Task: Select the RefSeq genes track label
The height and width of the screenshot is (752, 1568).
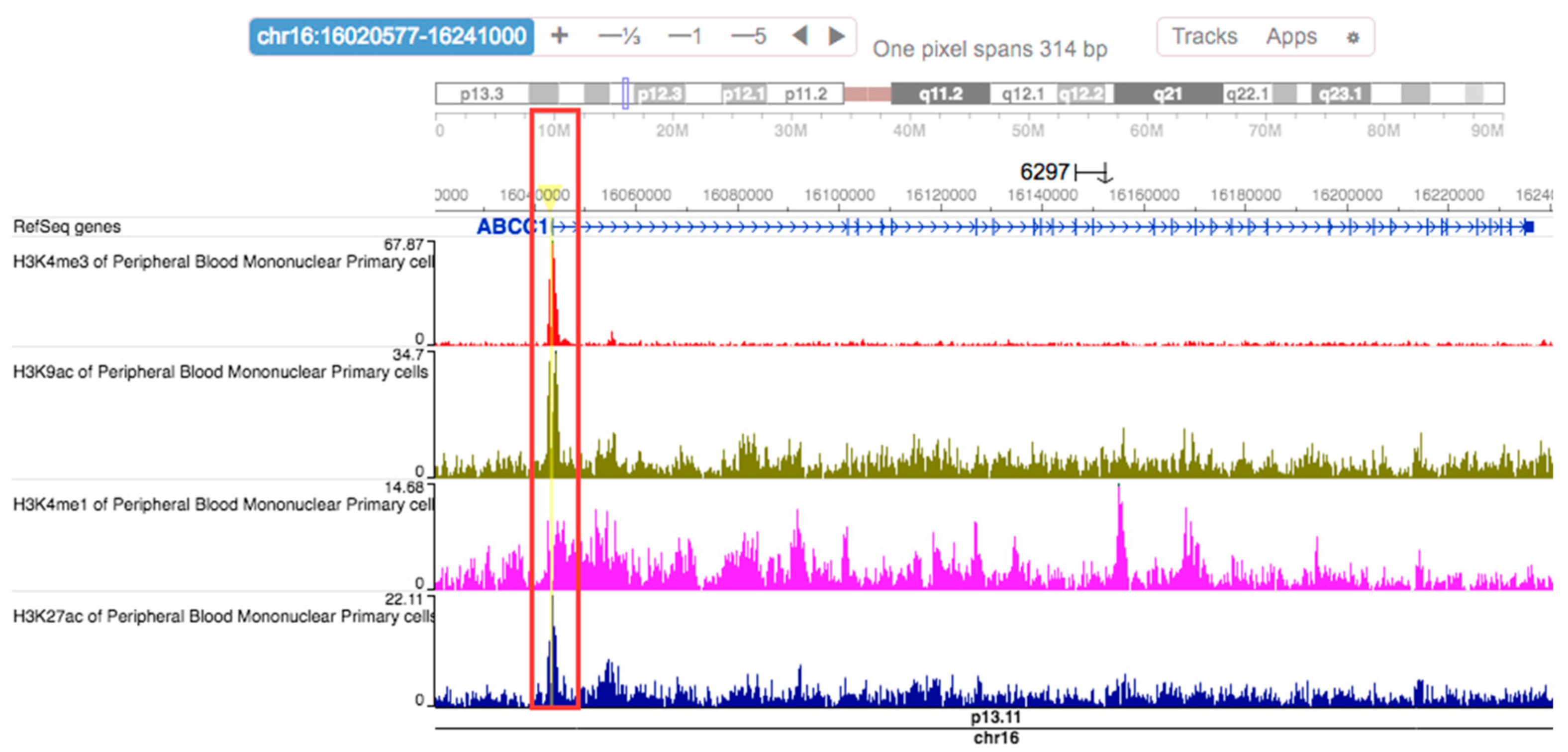Action: 67,227
